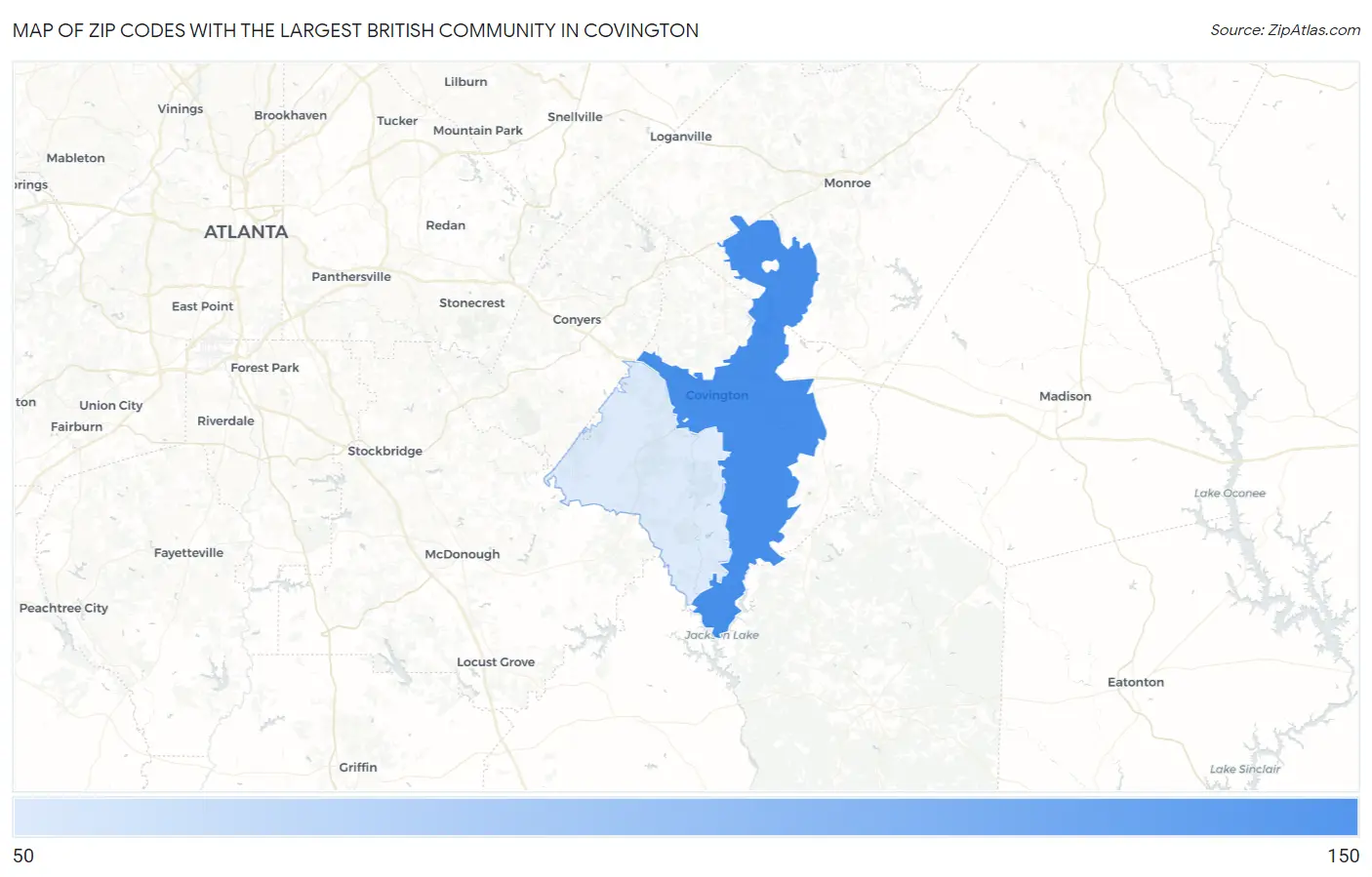1372x877 pixels.
Task: Click the Conyers map label
Action: (577, 319)
